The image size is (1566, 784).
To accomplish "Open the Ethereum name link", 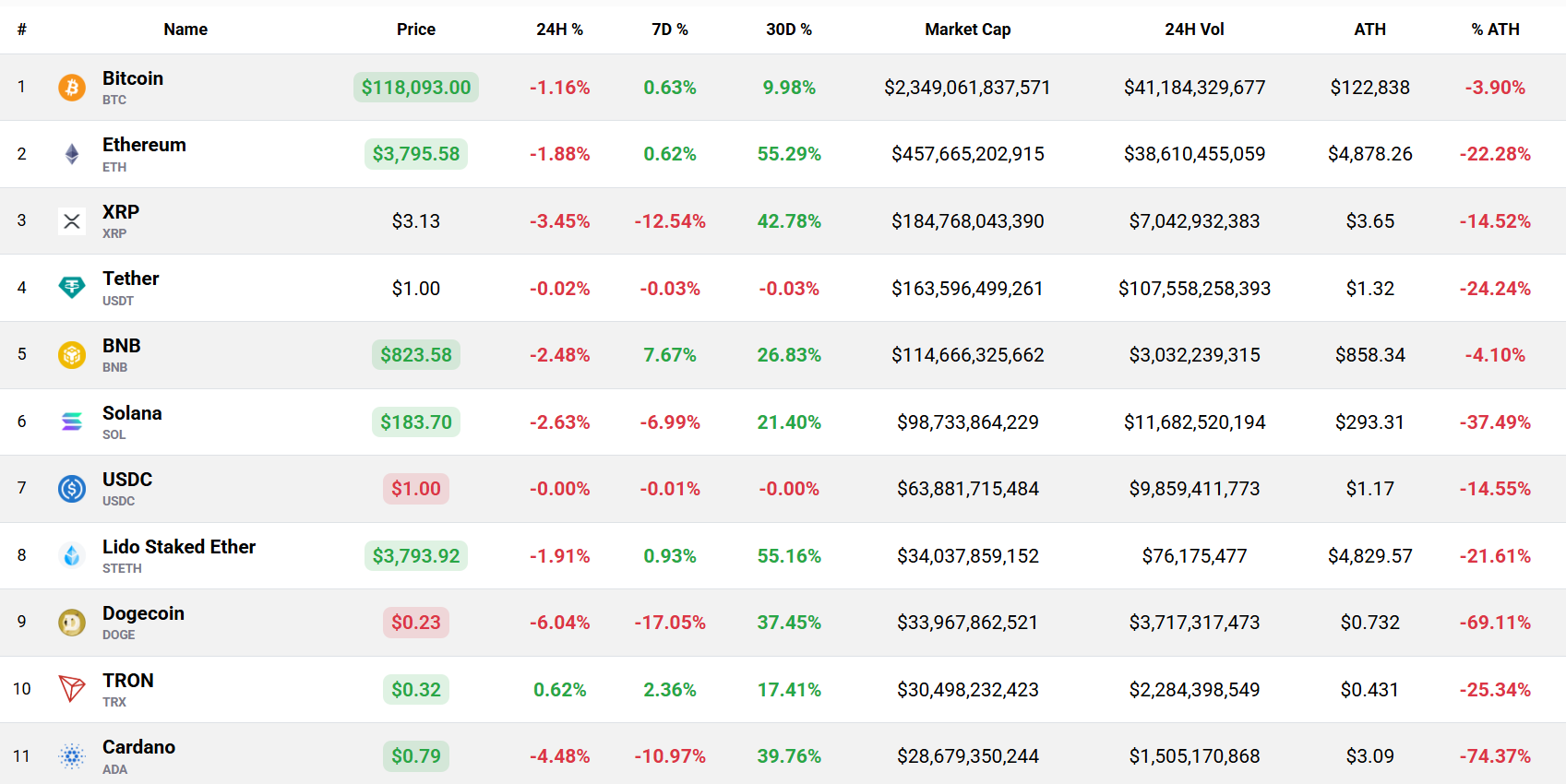I will (144, 145).
